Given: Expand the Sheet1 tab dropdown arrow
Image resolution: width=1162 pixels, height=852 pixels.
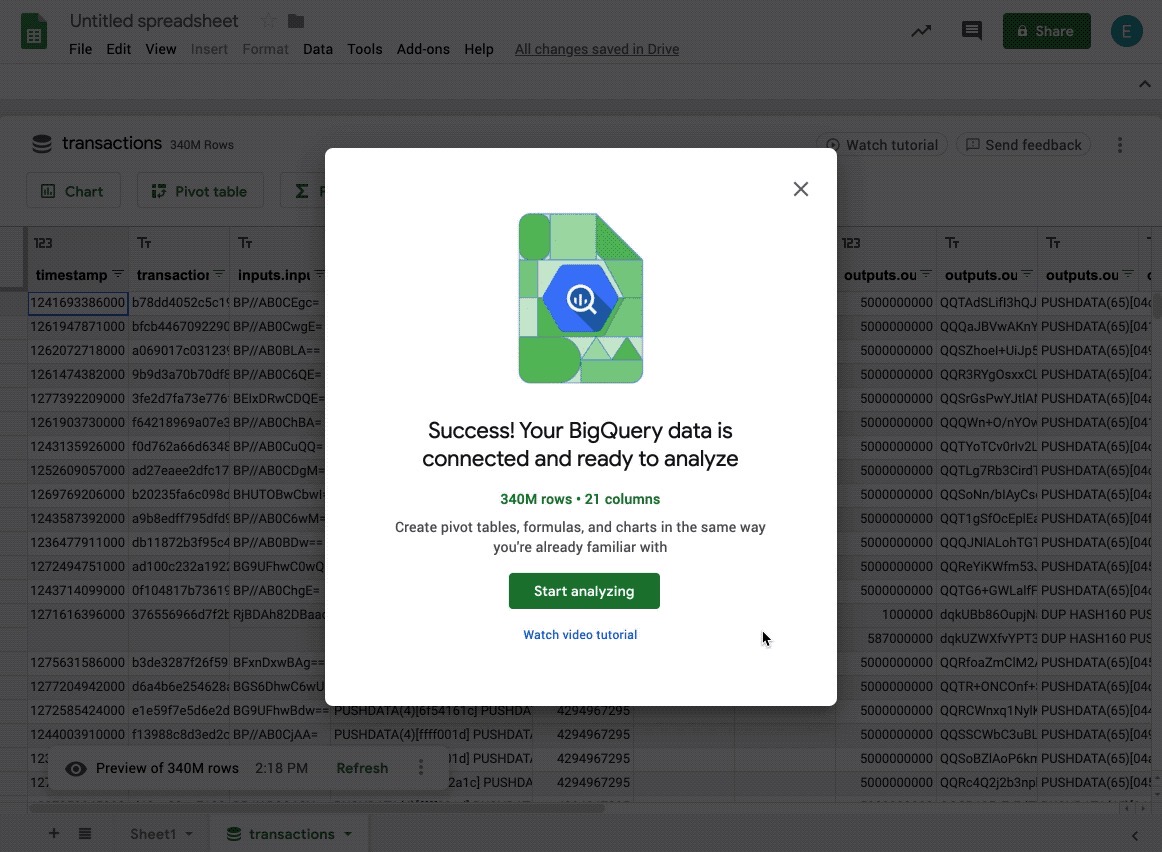Looking at the screenshot, I should click(x=188, y=834).
